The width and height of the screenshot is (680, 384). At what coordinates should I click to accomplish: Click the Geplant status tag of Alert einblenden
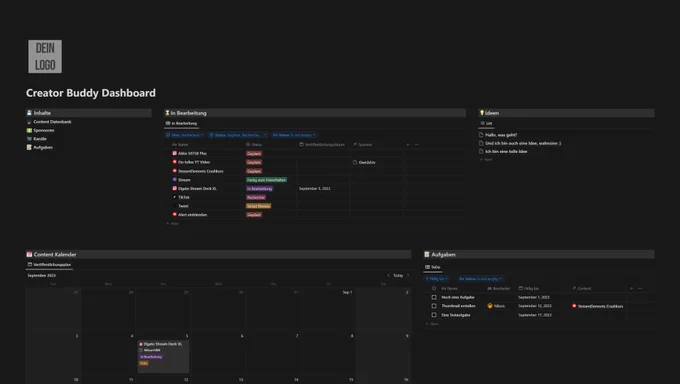pos(254,215)
